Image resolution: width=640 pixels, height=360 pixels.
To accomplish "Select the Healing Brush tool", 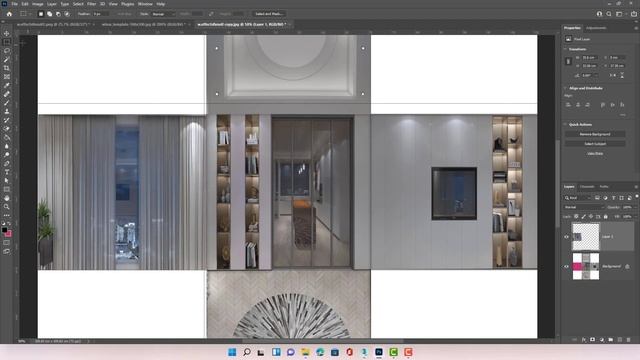I will tap(7, 94).
